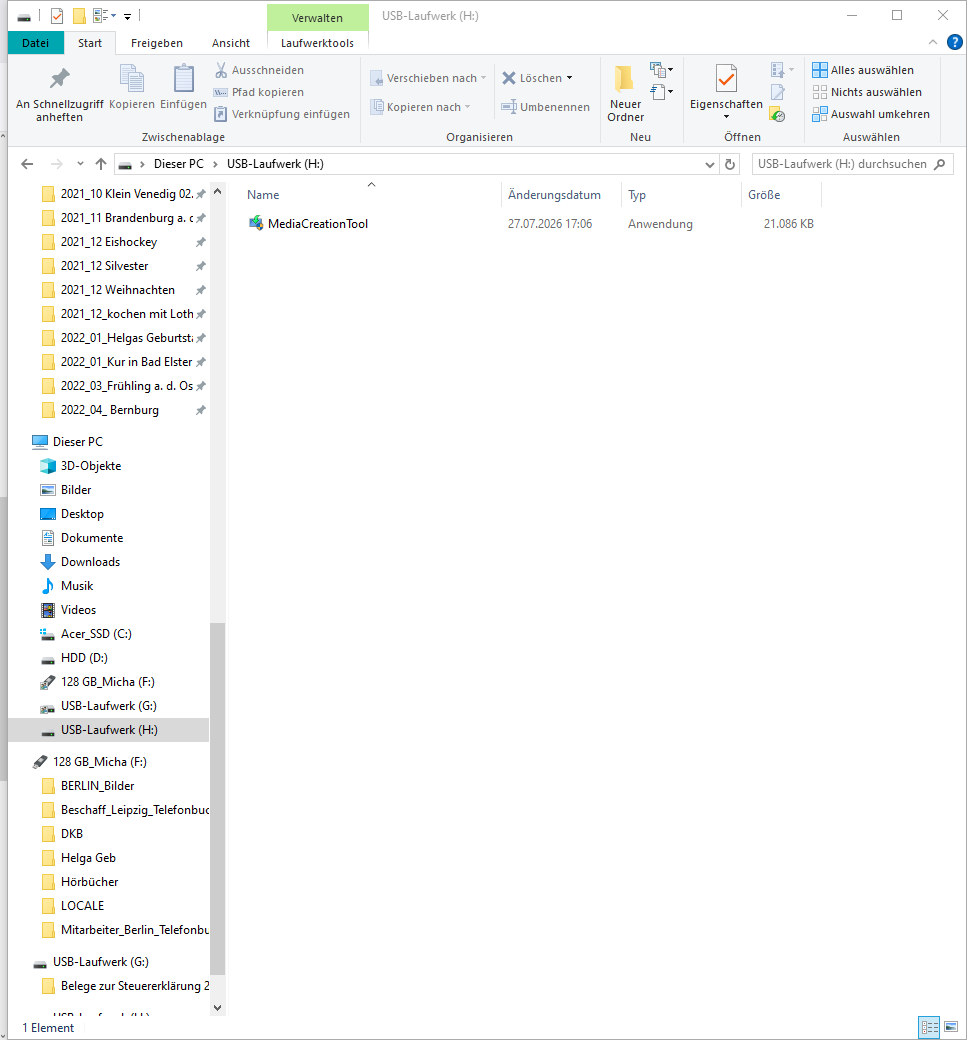This screenshot has width=967, height=1040.
Task: Customize quick access toolbar dropdown
Action: point(127,17)
